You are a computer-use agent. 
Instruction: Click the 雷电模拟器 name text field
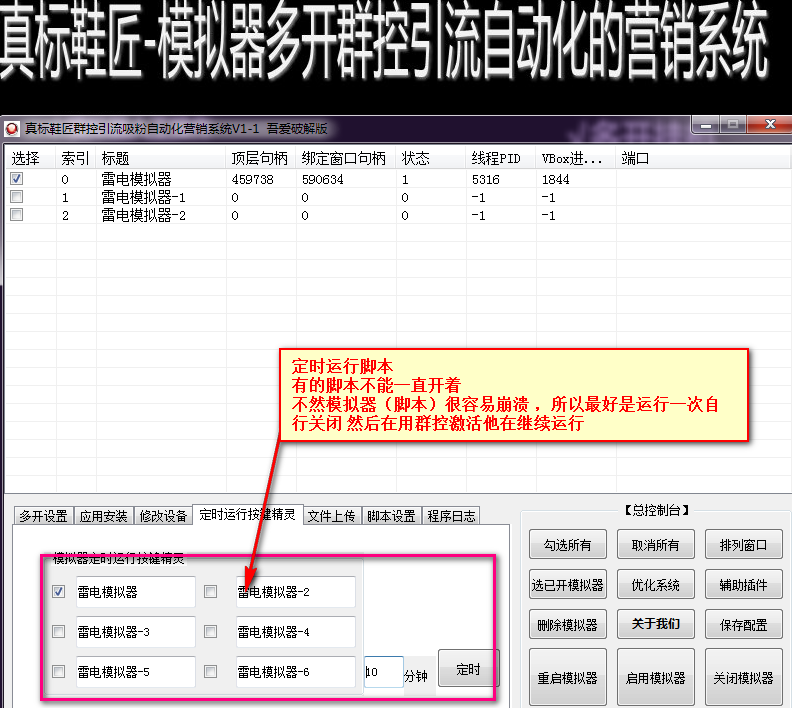click(x=135, y=591)
